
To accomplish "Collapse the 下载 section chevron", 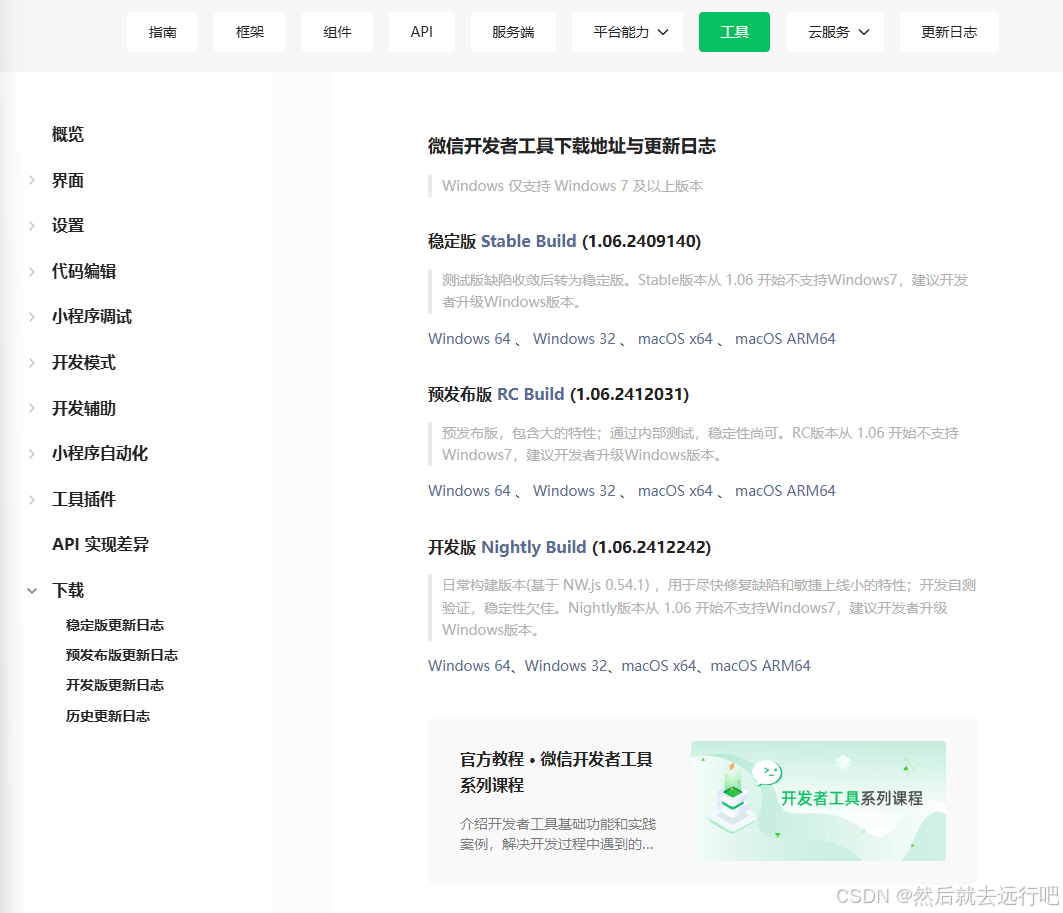I will (x=32, y=591).
